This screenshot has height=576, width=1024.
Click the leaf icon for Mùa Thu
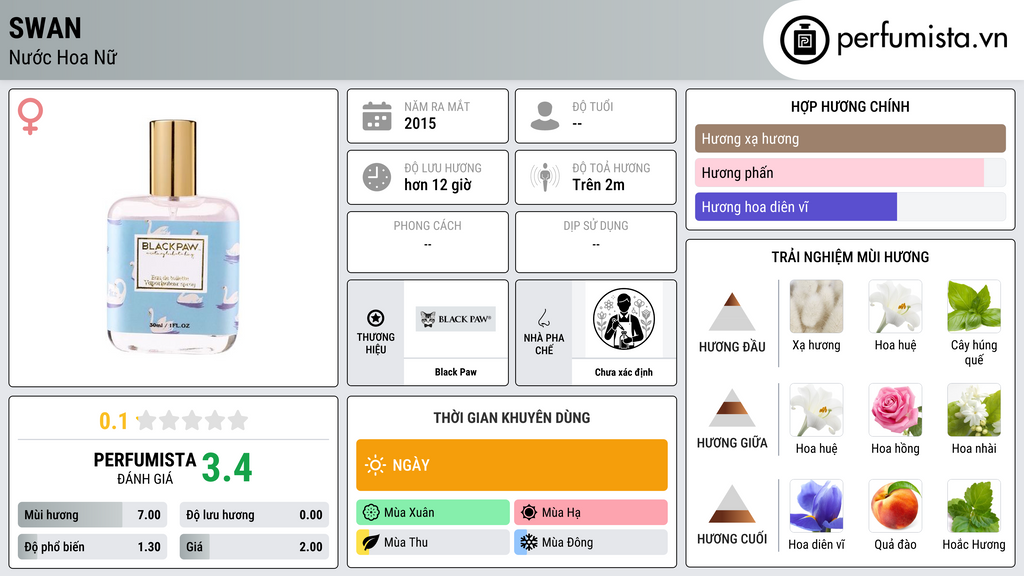pos(371,542)
